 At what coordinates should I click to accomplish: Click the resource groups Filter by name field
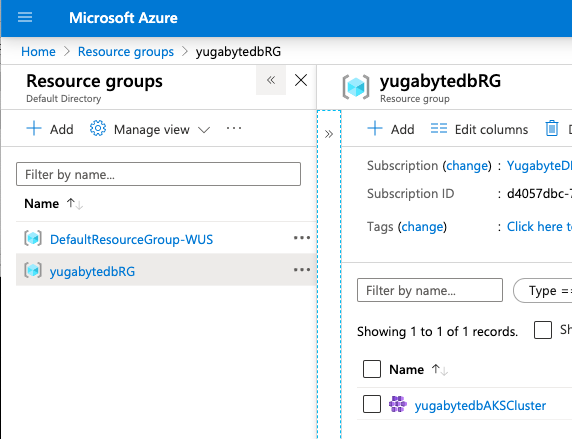pyautogui.click(x=158, y=174)
